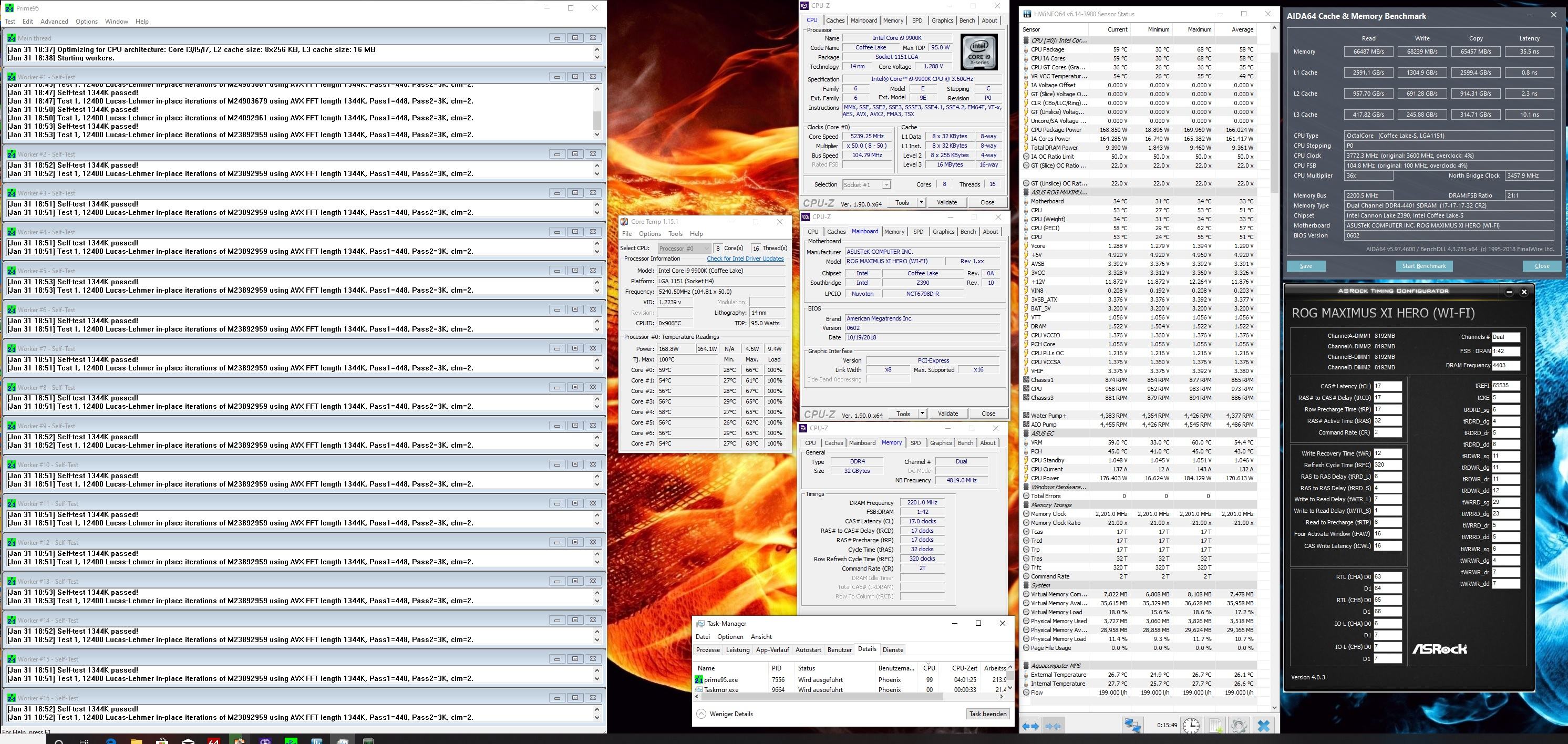
Task: Open AIDA64 red 64 taskbar icon
Action: pos(214,740)
